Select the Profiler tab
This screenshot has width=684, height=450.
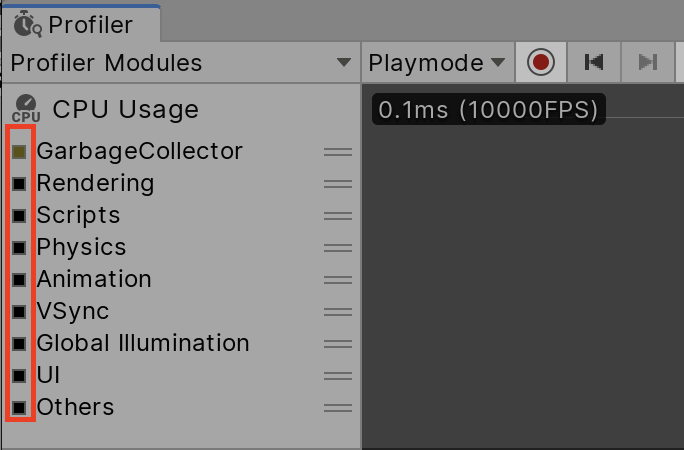click(x=80, y=23)
